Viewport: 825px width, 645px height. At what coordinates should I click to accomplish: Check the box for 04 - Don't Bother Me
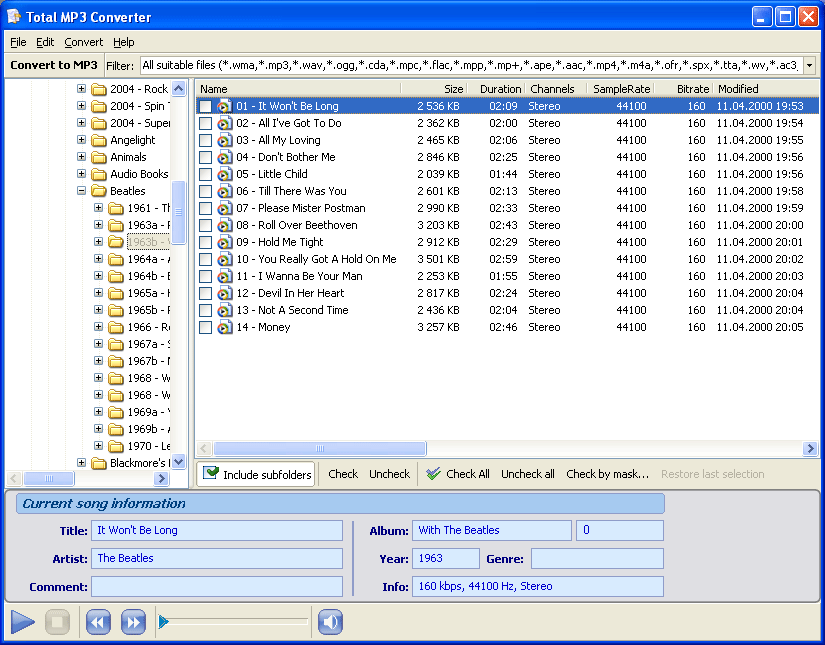coord(205,157)
